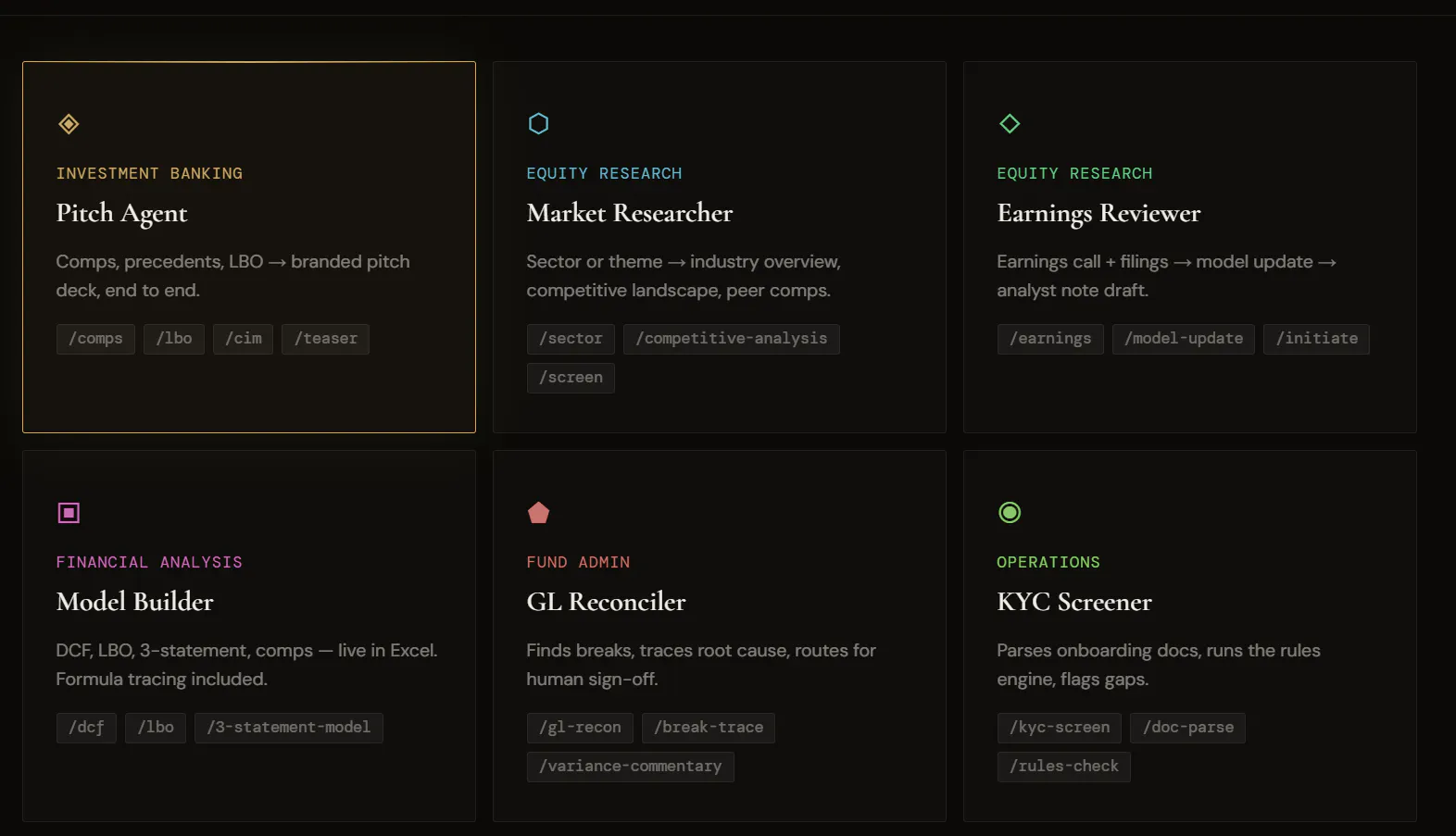This screenshot has width=1456, height=836.
Task: Choose the /screen command tag
Action: click(x=571, y=378)
